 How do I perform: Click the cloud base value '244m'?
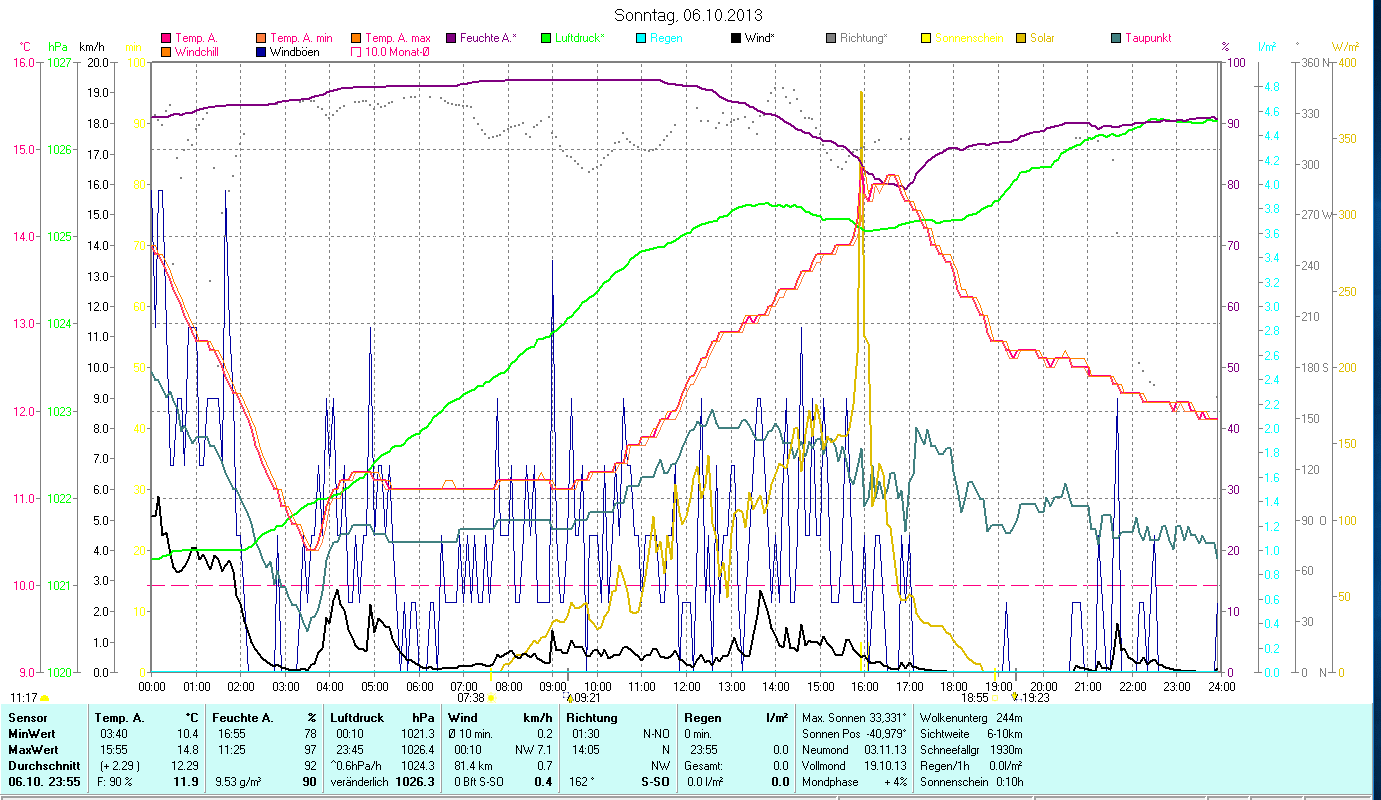click(1010, 718)
